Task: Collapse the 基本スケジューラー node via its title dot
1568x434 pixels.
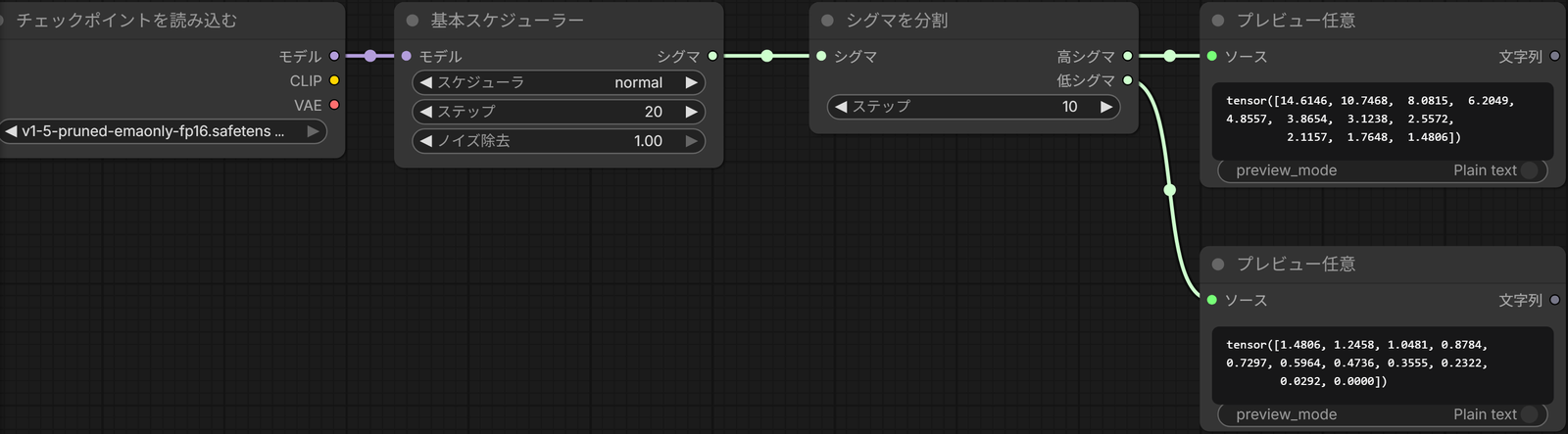Action: click(x=413, y=21)
